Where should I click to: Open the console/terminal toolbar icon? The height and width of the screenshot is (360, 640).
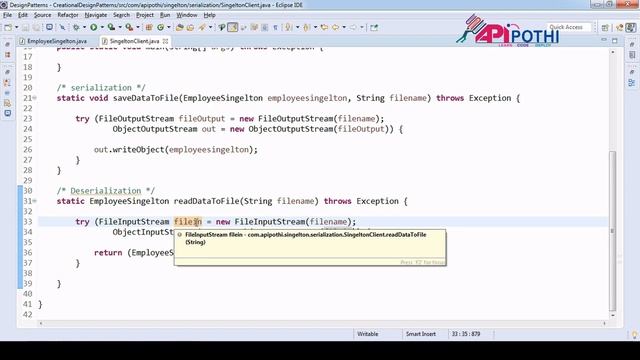[49, 27]
